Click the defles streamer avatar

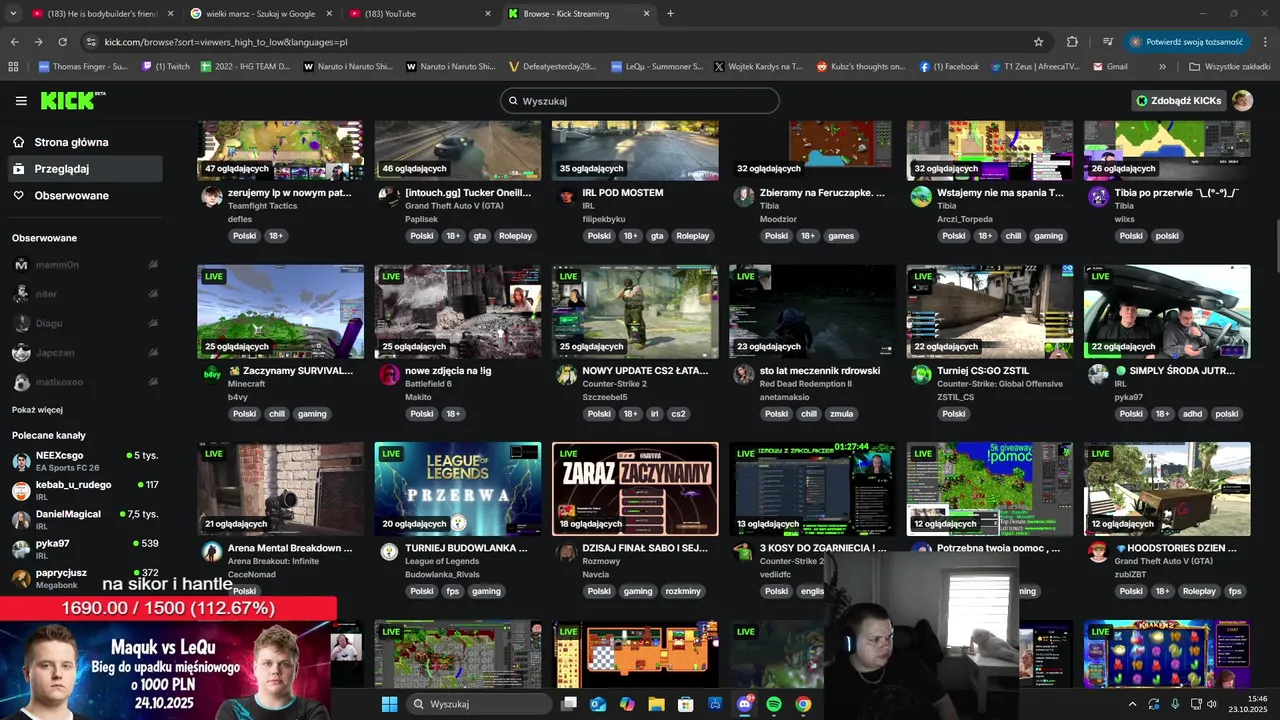click(x=211, y=197)
